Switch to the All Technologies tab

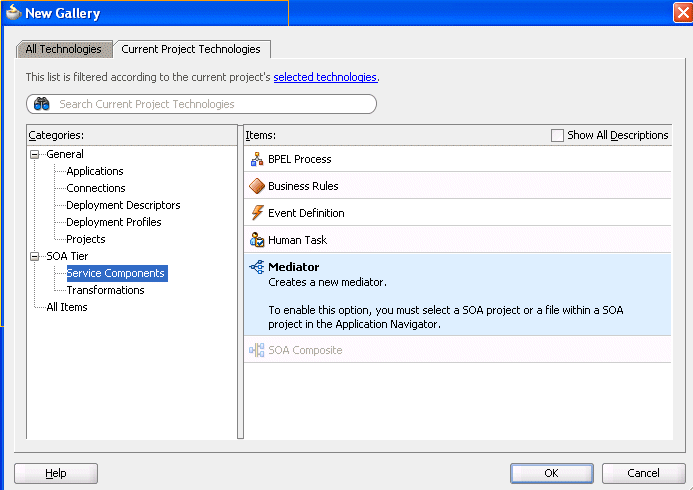(x=63, y=49)
